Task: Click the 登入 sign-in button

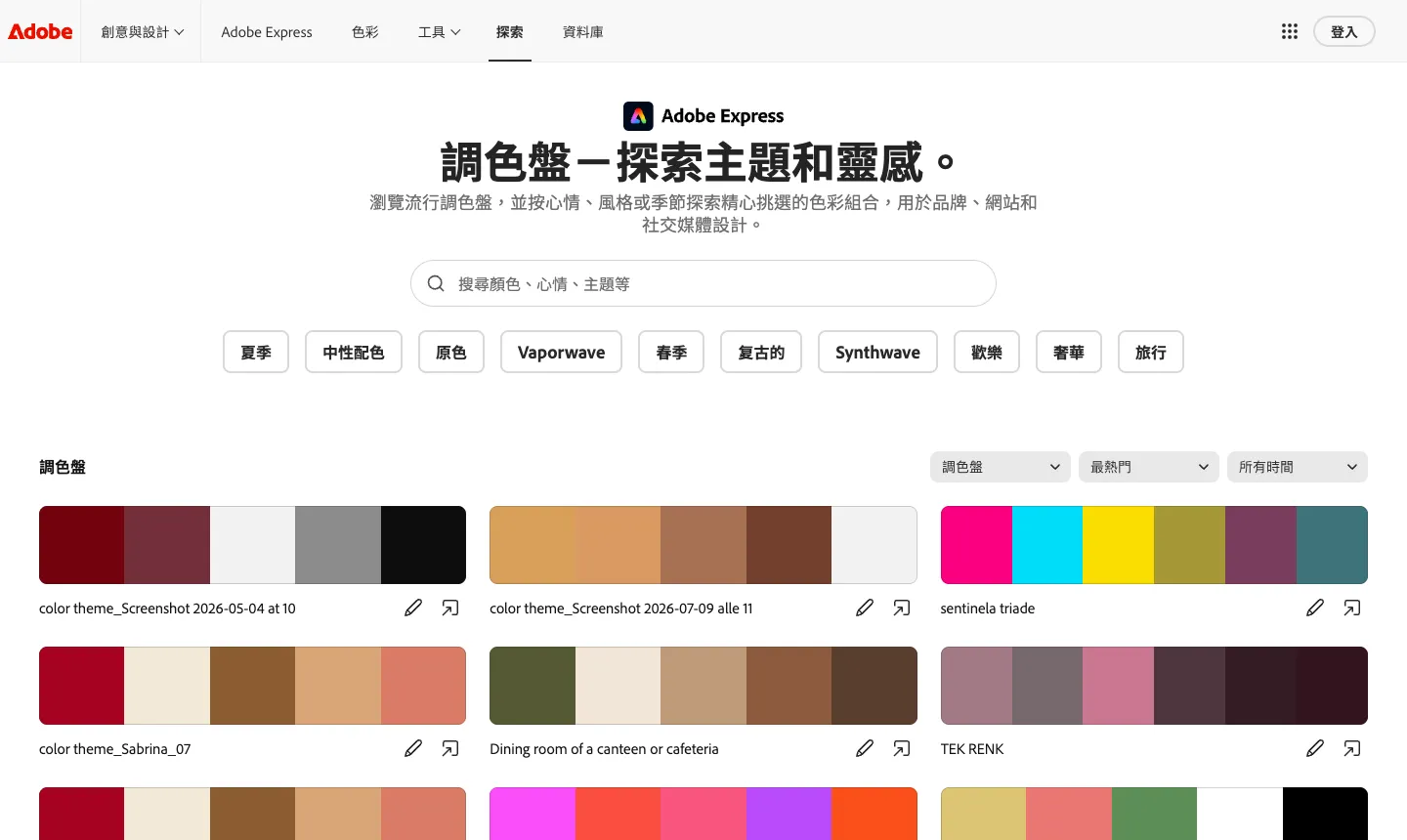Action: click(x=1344, y=31)
